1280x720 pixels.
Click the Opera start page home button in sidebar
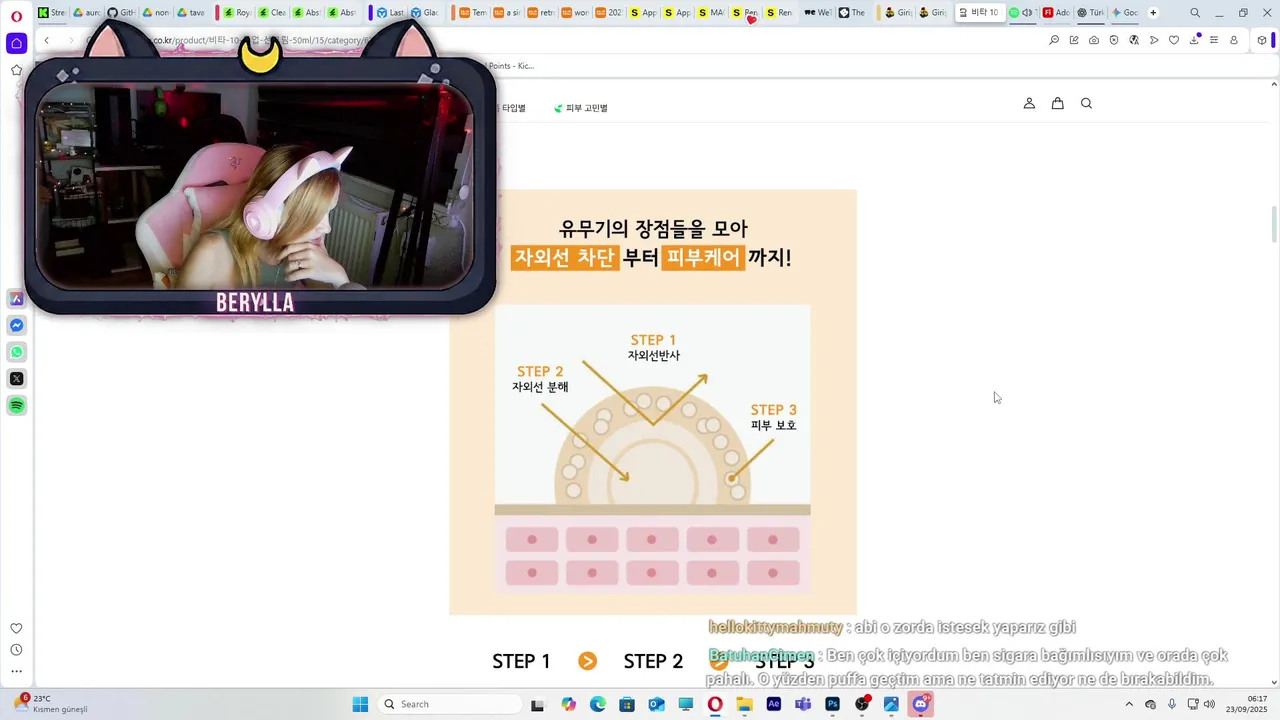[16, 43]
